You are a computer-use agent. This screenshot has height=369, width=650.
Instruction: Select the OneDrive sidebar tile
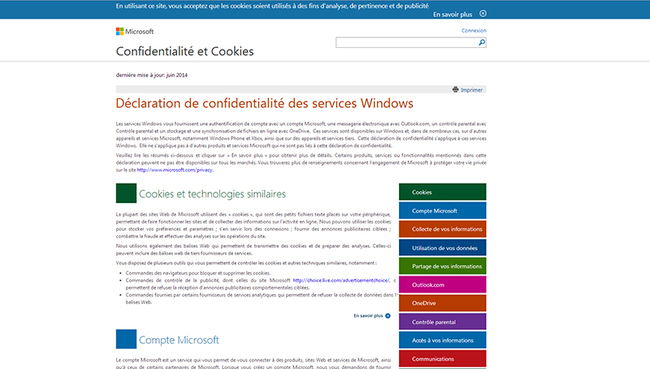[442, 303]
